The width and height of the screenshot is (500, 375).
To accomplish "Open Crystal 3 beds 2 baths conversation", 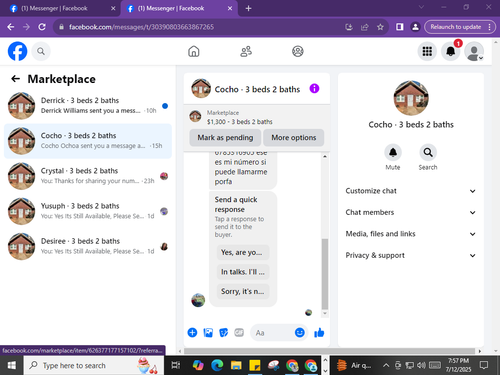I will point(88,176).
